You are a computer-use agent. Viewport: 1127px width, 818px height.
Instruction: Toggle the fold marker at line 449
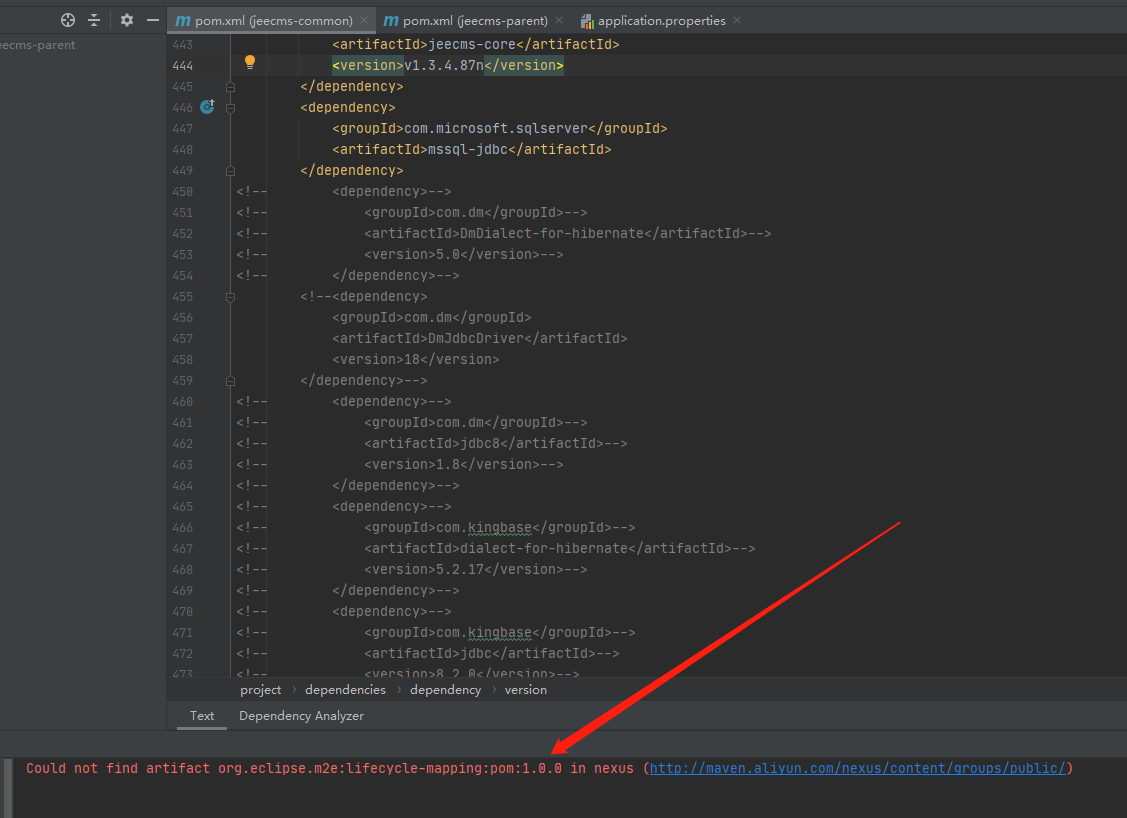click(231, 171)
